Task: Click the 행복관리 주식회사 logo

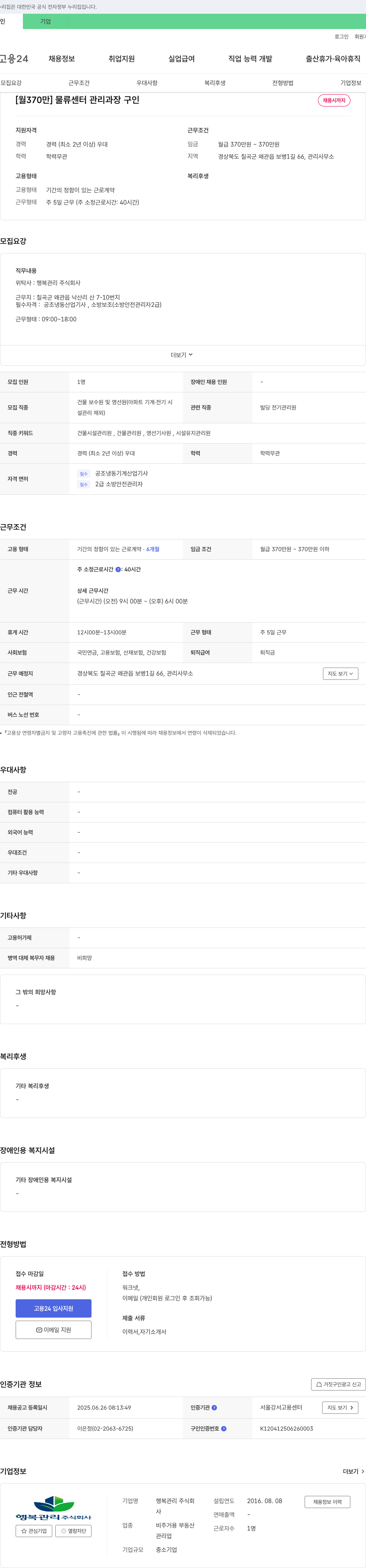Action: (x=53, y=1508)
